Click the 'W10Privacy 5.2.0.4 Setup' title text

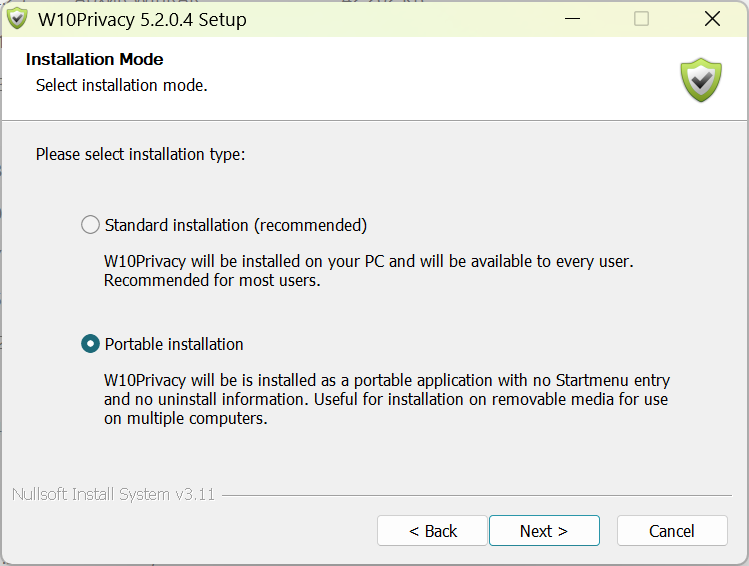pyautogui.click(x=142, y=20)
